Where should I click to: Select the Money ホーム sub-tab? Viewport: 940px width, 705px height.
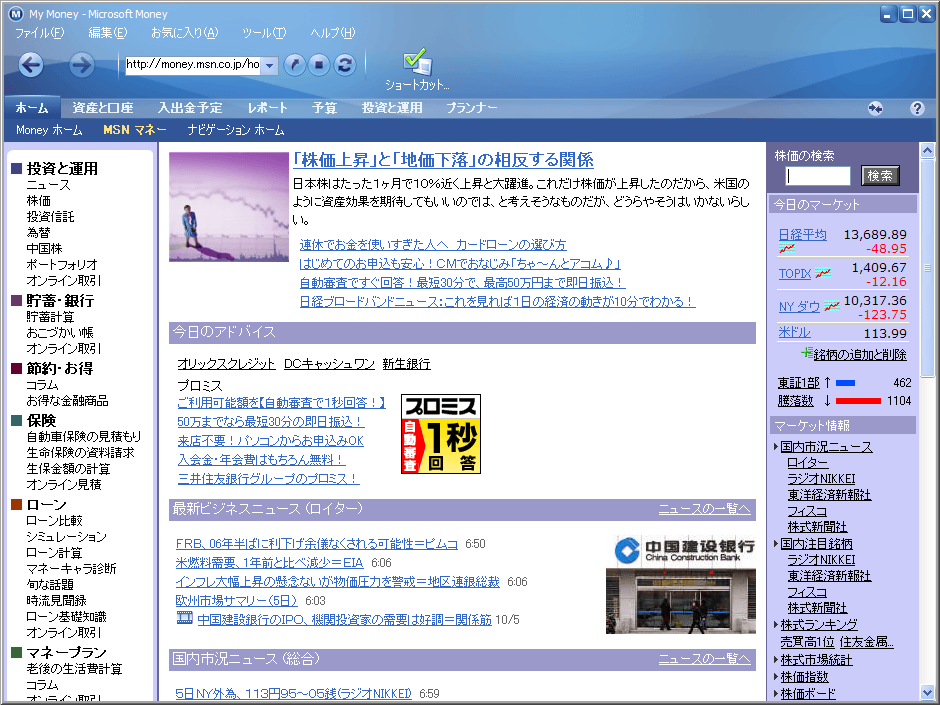click(49, 130)
